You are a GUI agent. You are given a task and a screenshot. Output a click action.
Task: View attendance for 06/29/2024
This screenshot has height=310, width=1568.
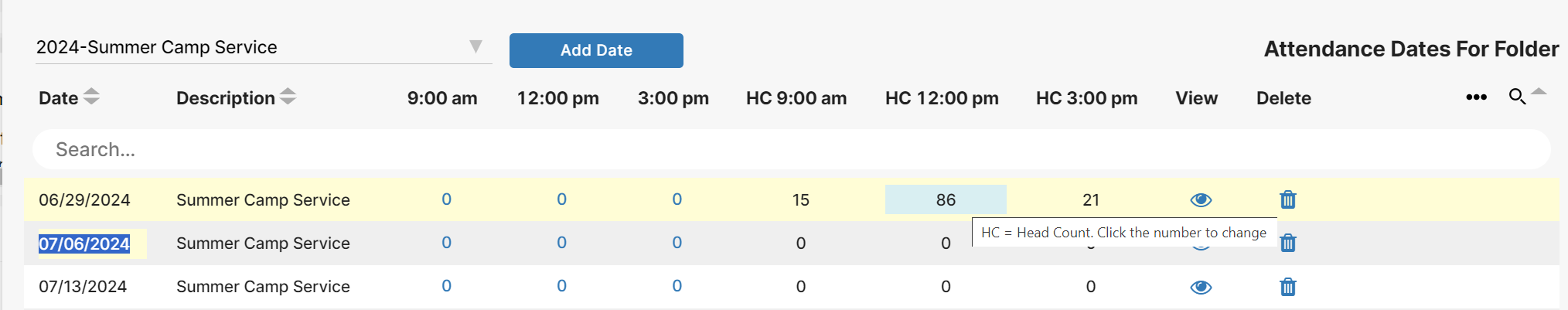1201,200
